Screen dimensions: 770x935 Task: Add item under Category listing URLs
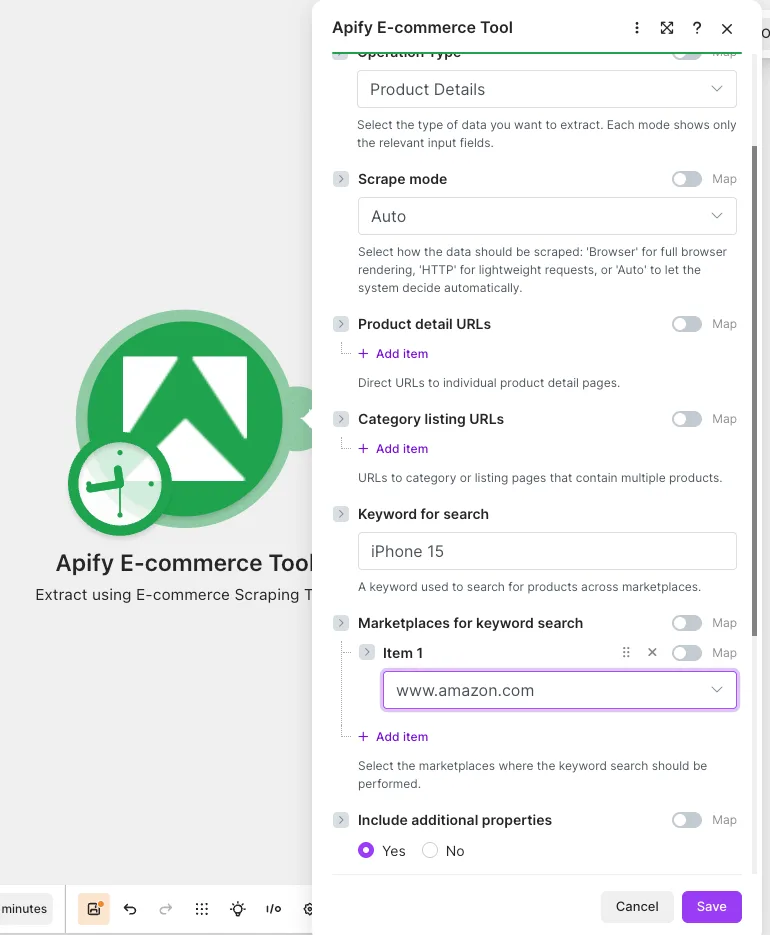(393, 448)
